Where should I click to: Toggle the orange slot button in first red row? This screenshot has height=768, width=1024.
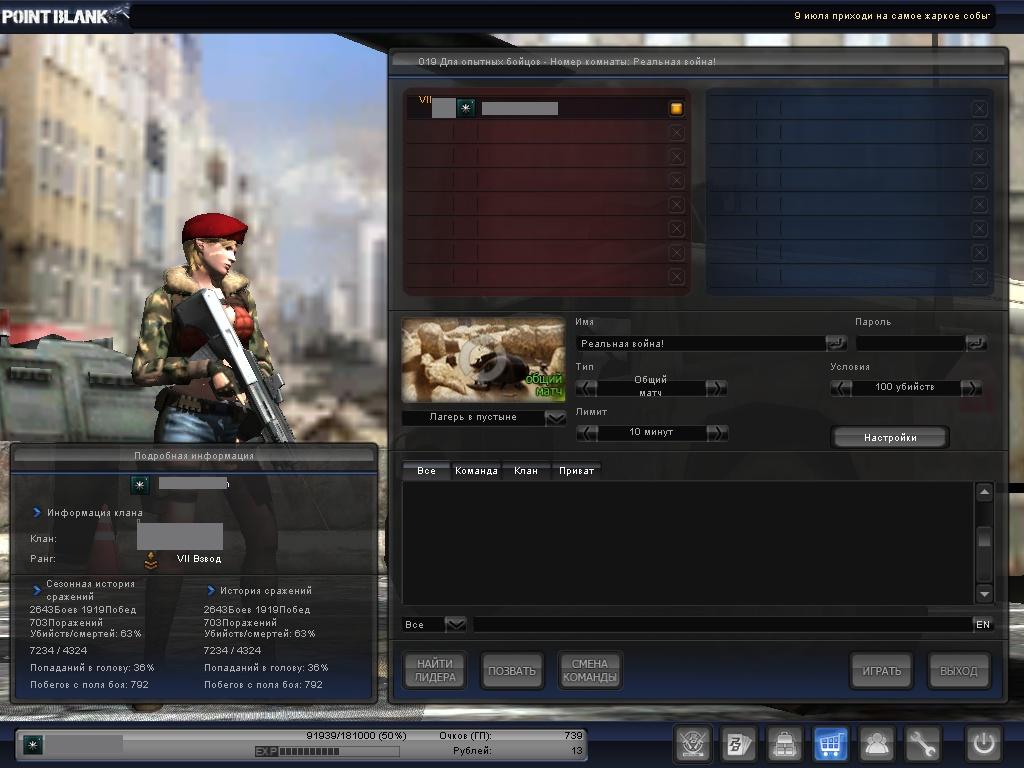[676, 108]
